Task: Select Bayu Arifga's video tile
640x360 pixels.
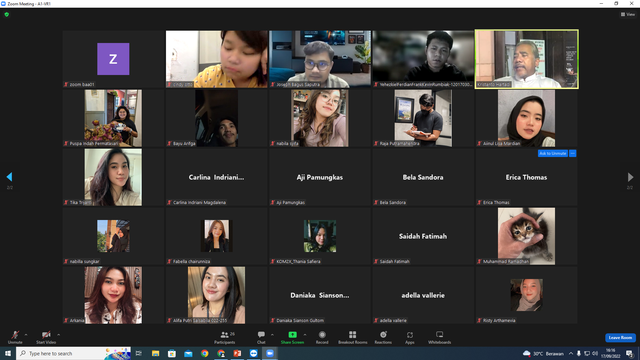Action: [216, 118]
